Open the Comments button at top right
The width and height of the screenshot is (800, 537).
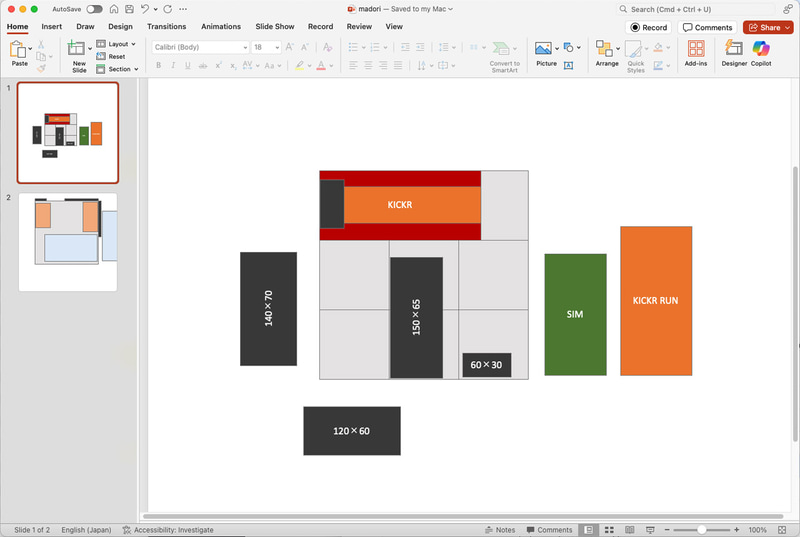click(x=707, y=28)
